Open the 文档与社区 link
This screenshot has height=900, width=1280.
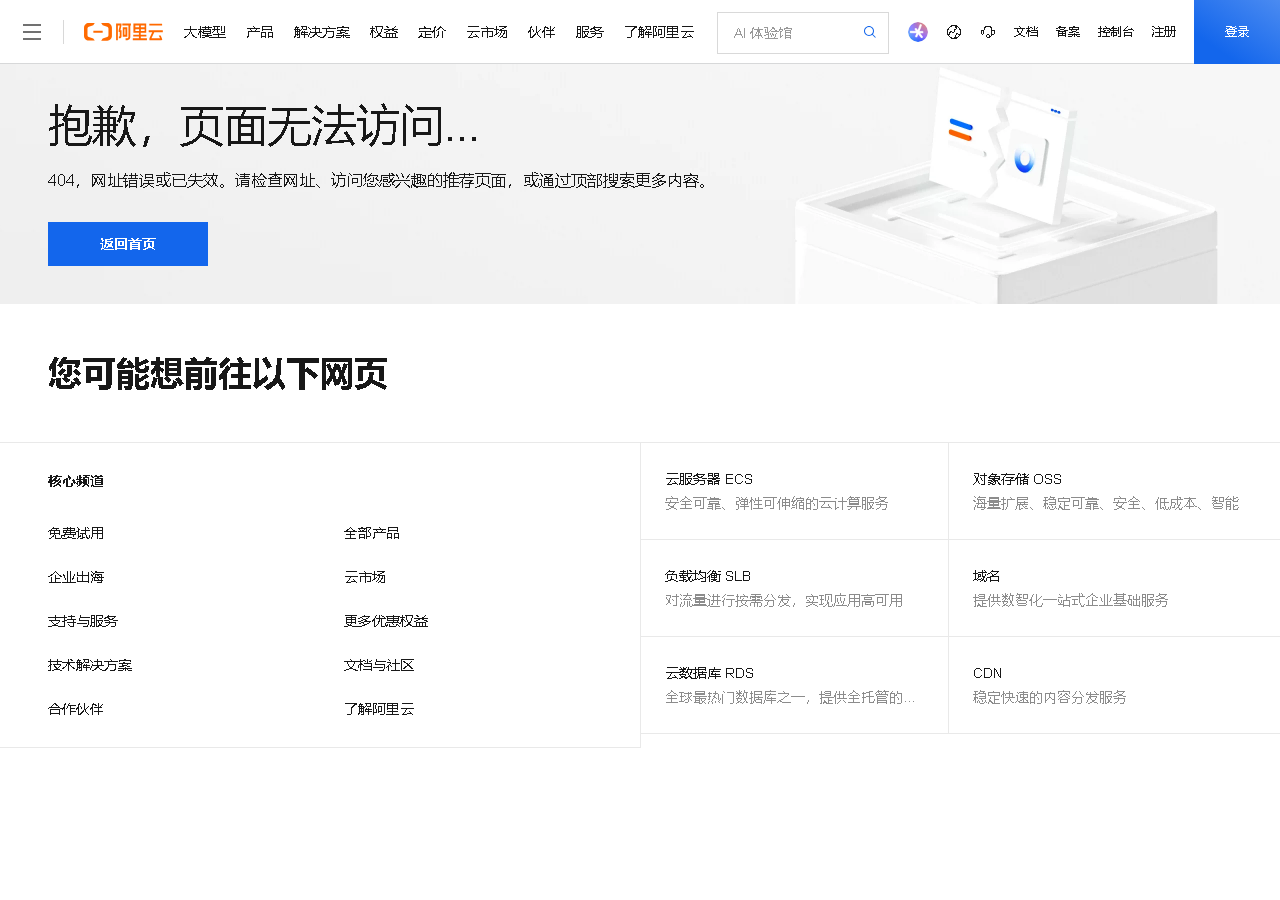pyautogui.click(x=379, y=665)
